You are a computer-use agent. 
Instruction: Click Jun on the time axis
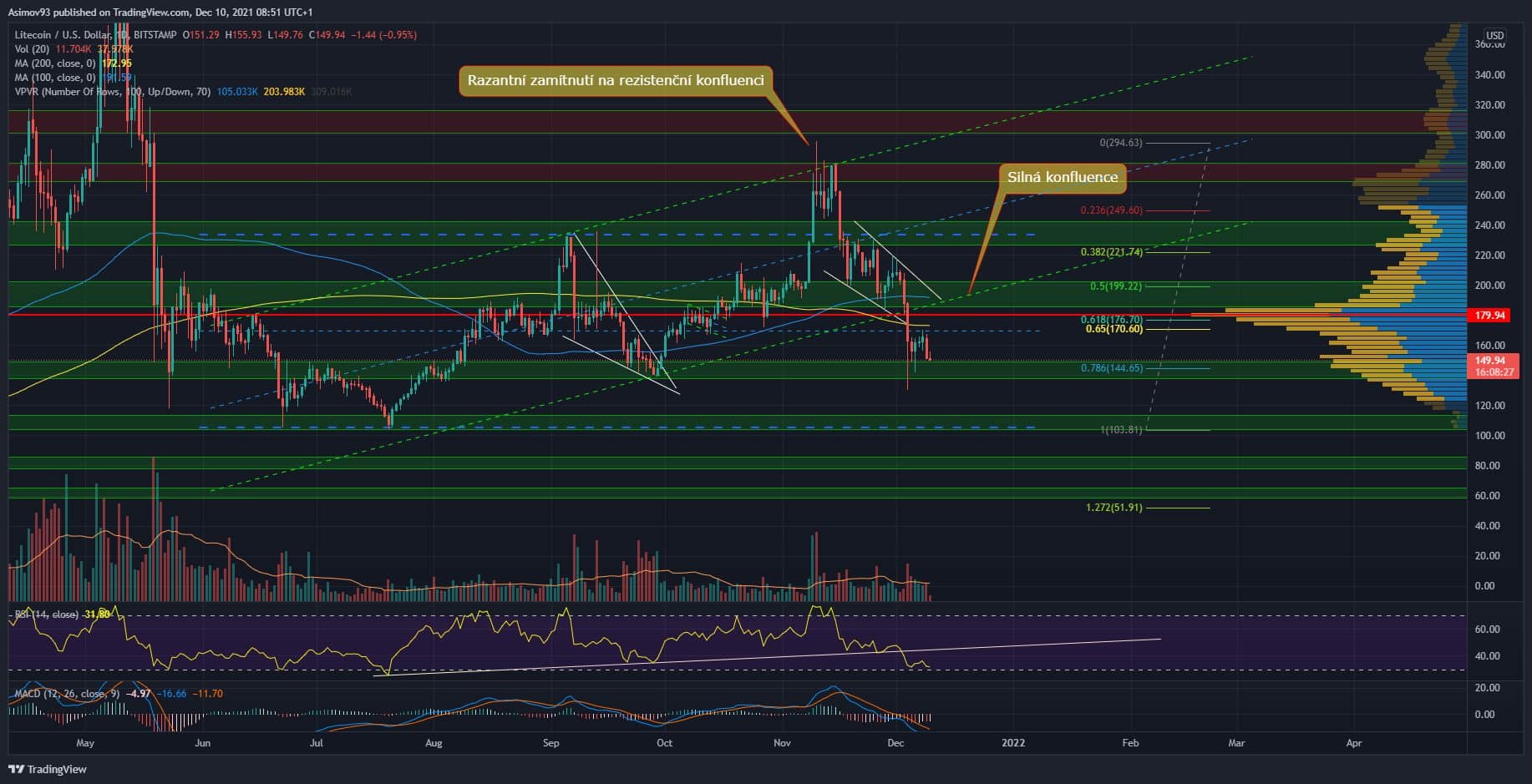tap(201, 743)
